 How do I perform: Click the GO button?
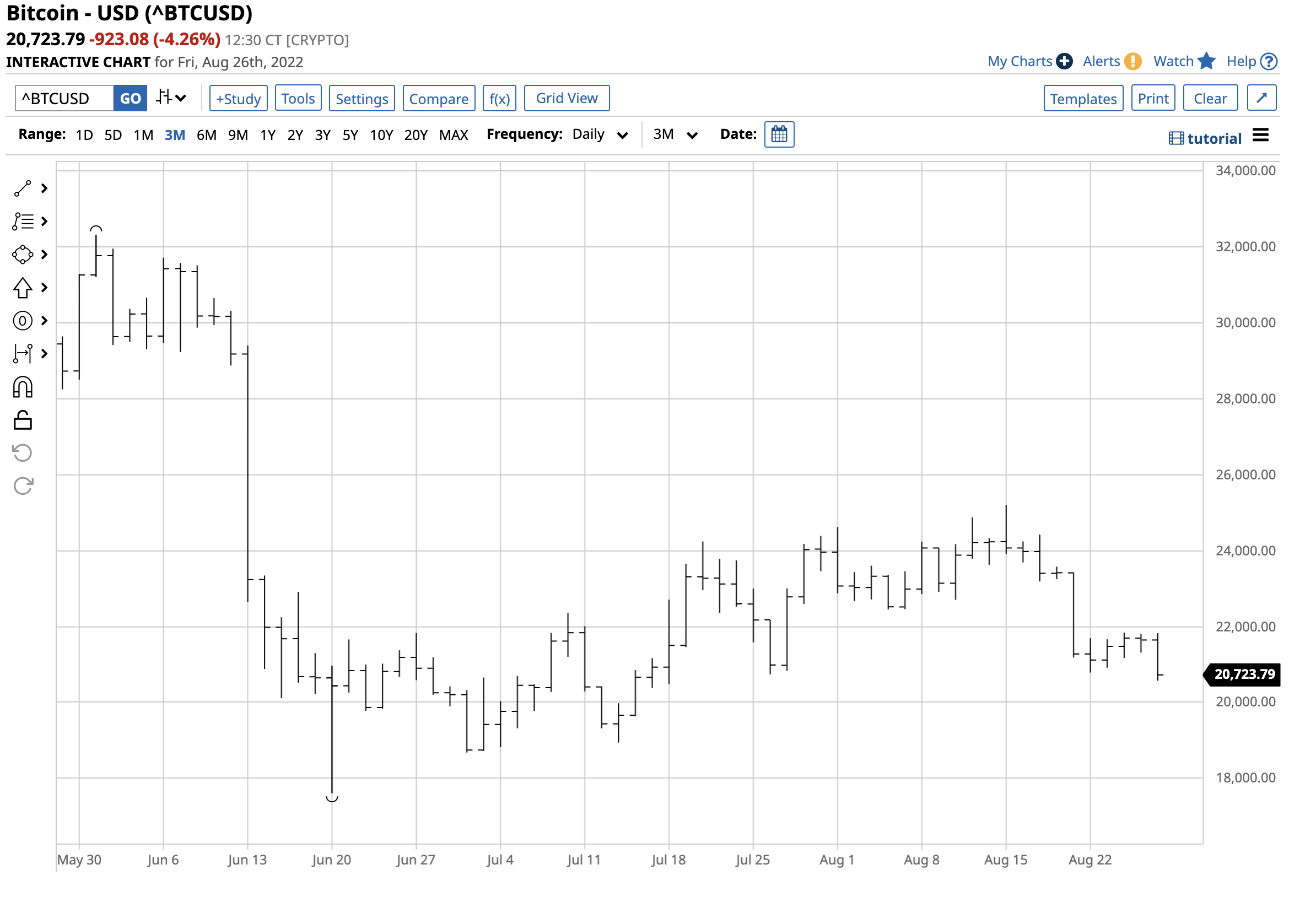[130, 99]
